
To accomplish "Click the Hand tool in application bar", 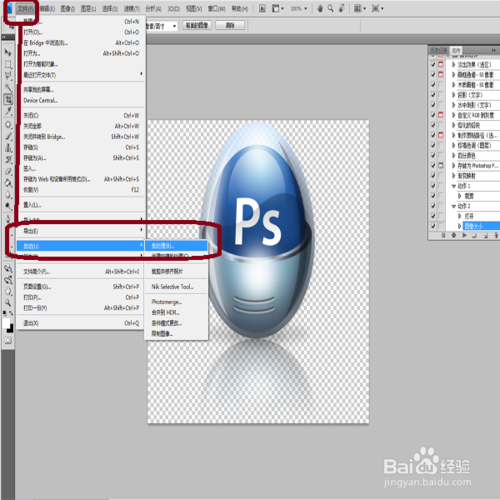I will [x=320, y=8].
